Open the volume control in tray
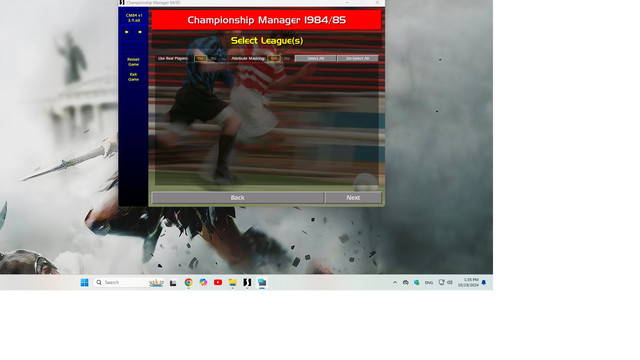The image size is (640, 360). [x=449, y=282]
